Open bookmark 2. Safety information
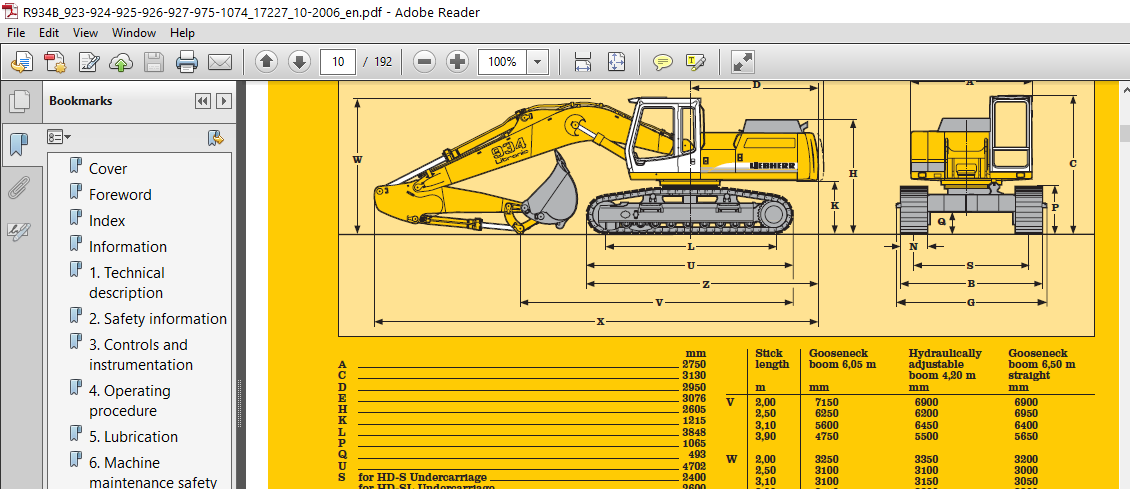 158,318
